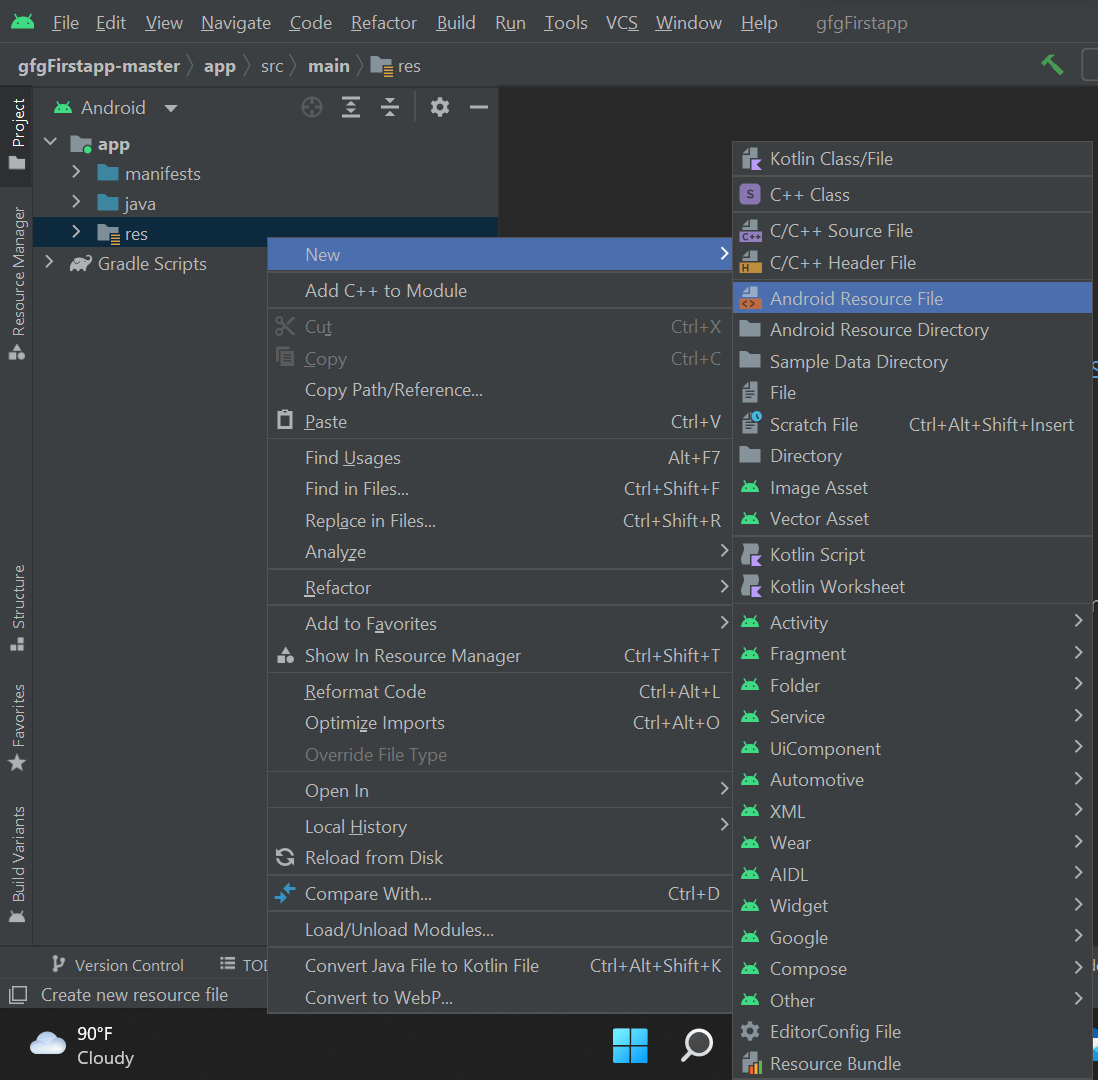Viewport: 1098px width, 1080px height.
Task: Expand the Analyze submenu
Action: [499, 552]
